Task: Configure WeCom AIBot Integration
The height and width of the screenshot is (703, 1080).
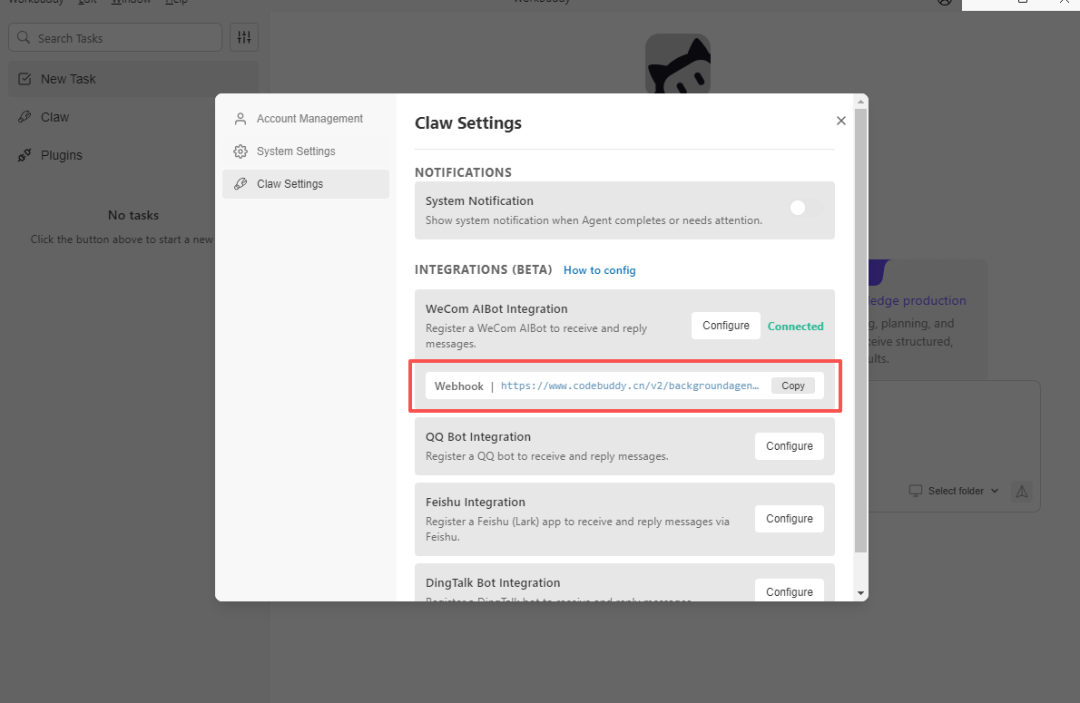Action: click(725, 326)
